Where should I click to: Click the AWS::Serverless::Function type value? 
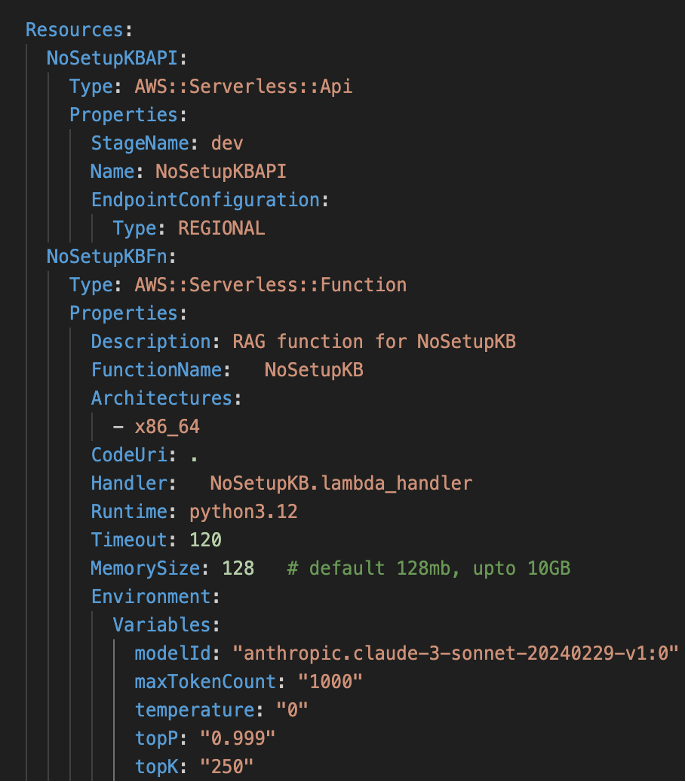(270, 285)
